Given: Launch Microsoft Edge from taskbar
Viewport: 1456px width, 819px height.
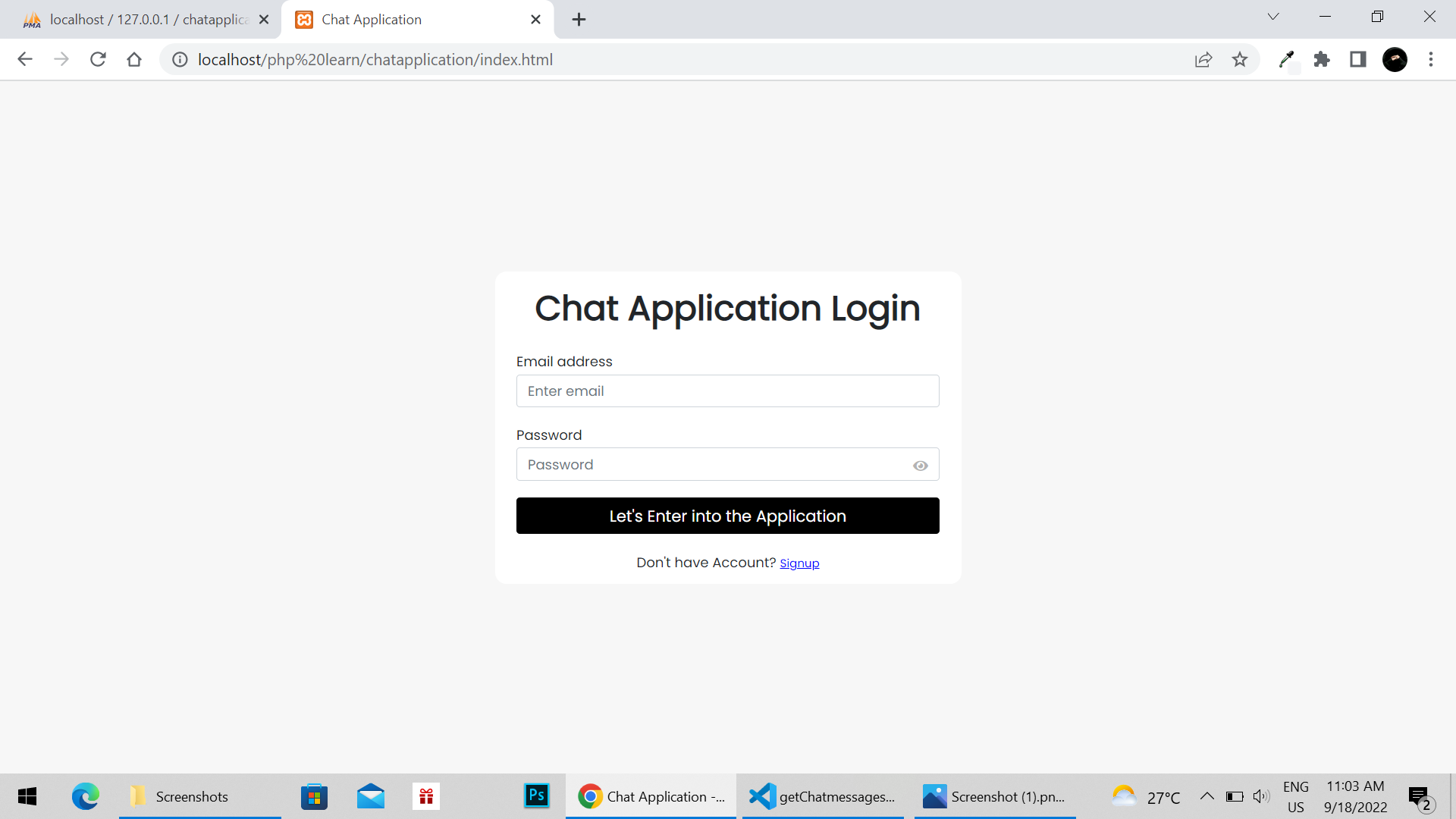Looking at the screenshot, I should pyautogui.click(x=86, y=796).
